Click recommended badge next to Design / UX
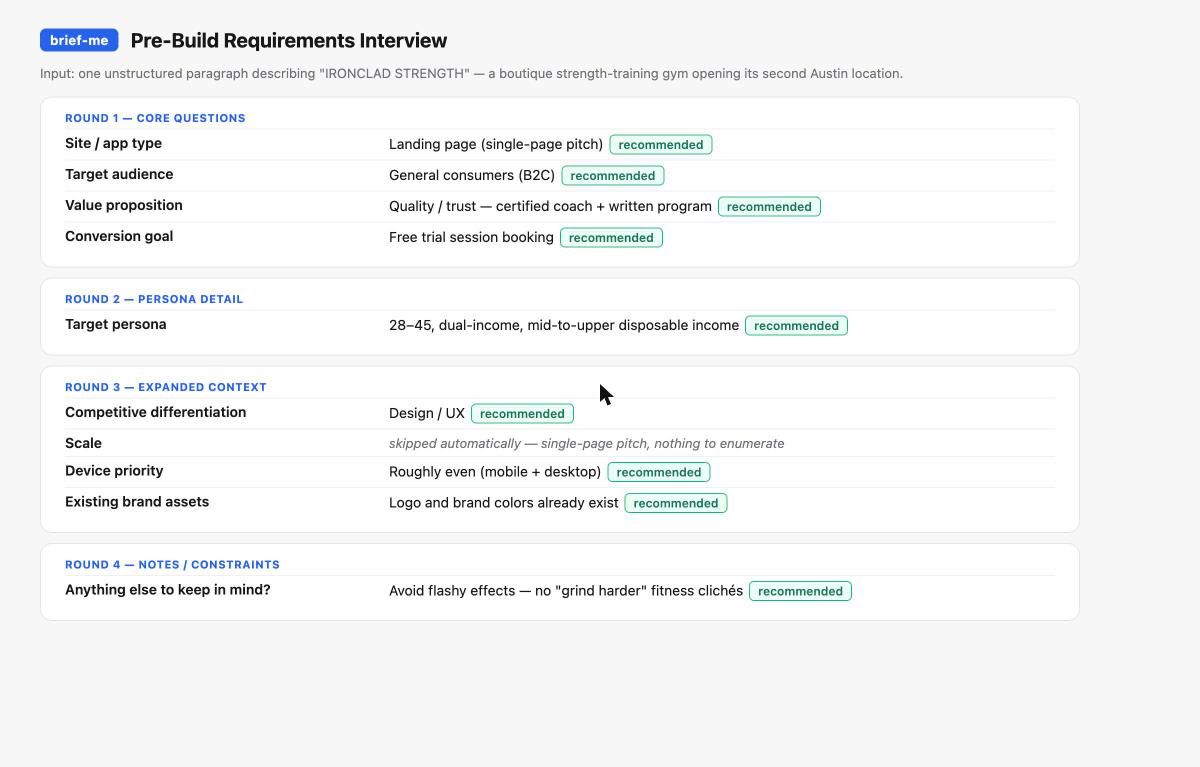The height and width of the screenshot is (767, 1200). coord(522,414)
